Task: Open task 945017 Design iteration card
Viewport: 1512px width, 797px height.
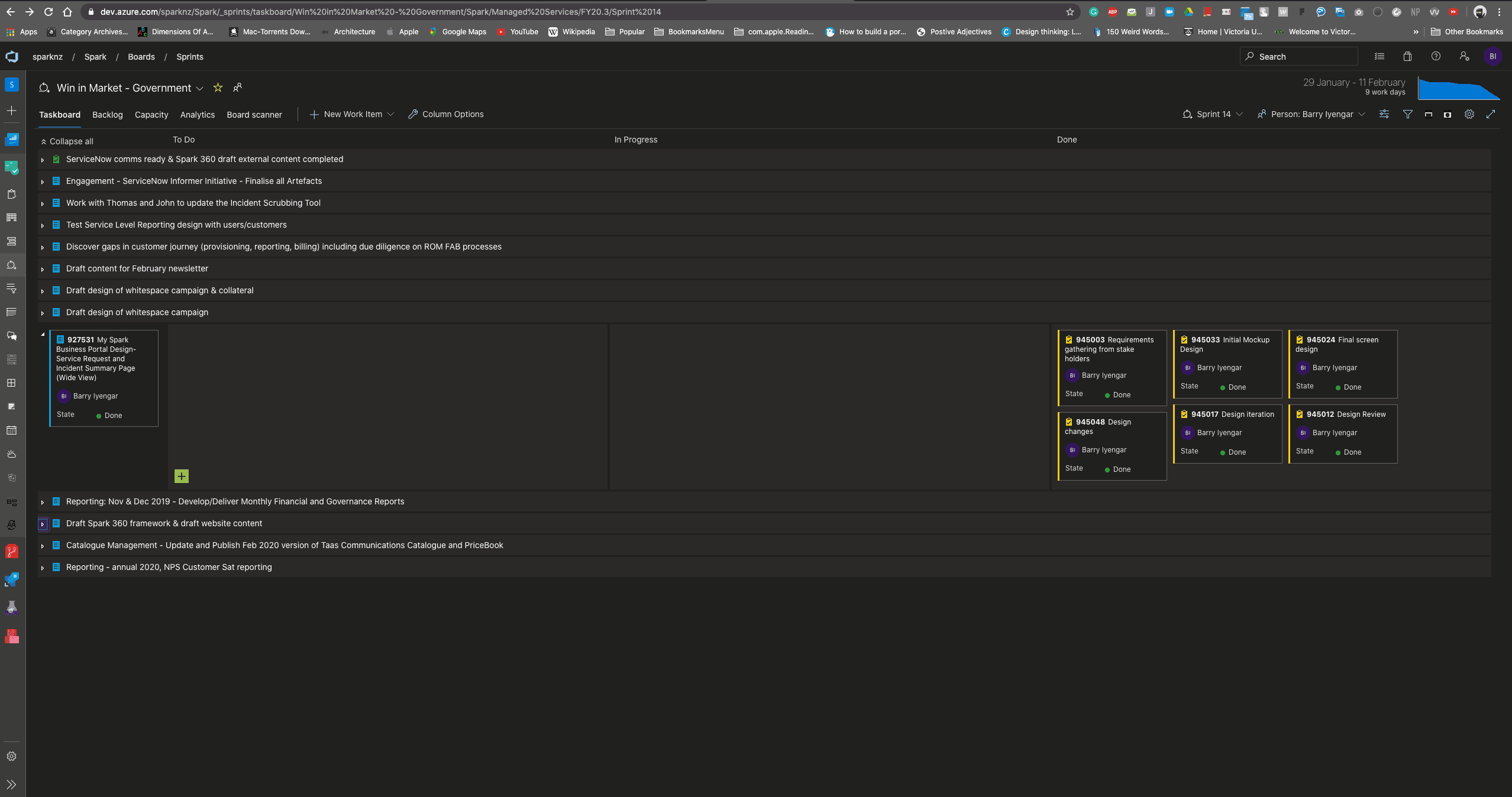Action: (1227, 433)
